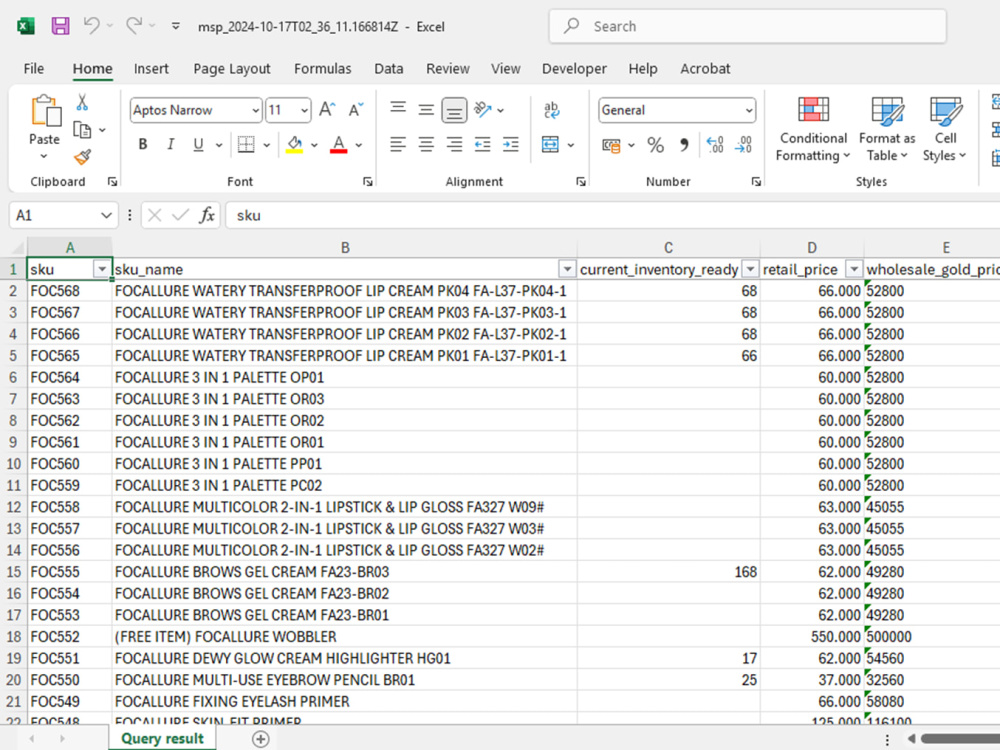Increase indent in cell
Image resolution: width=1000 pixels, height=750 pixels.
pyautogui.click(x=511, y=145)
